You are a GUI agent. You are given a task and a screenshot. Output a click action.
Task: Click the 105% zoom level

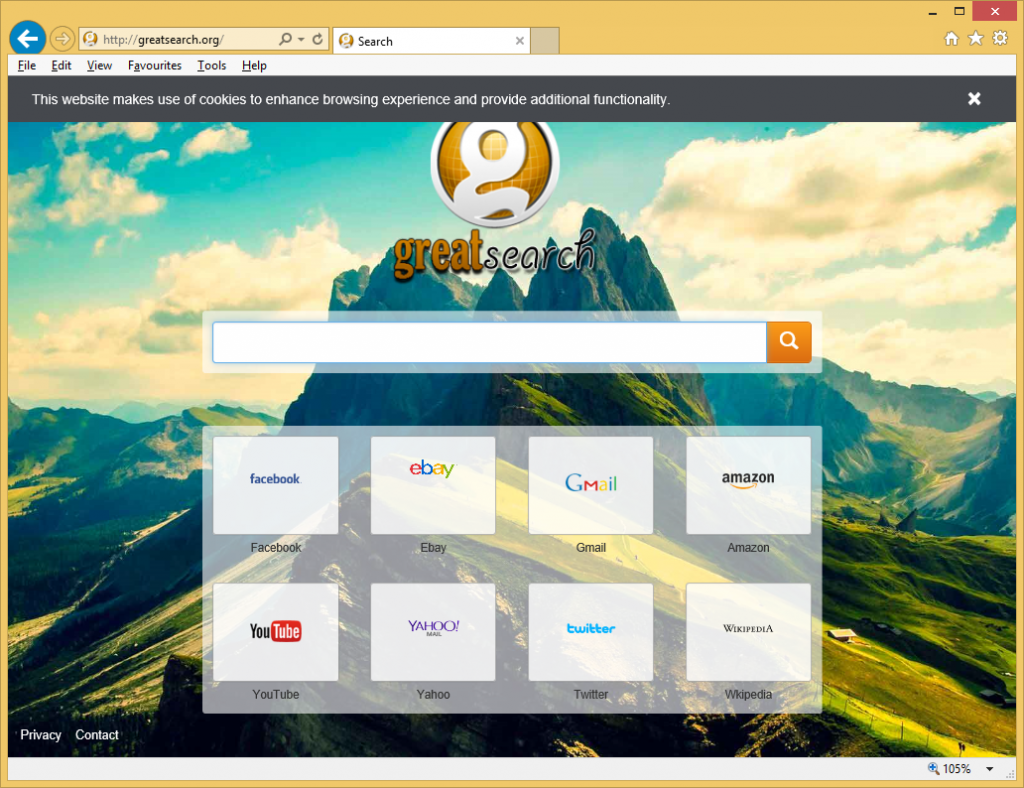956,769
